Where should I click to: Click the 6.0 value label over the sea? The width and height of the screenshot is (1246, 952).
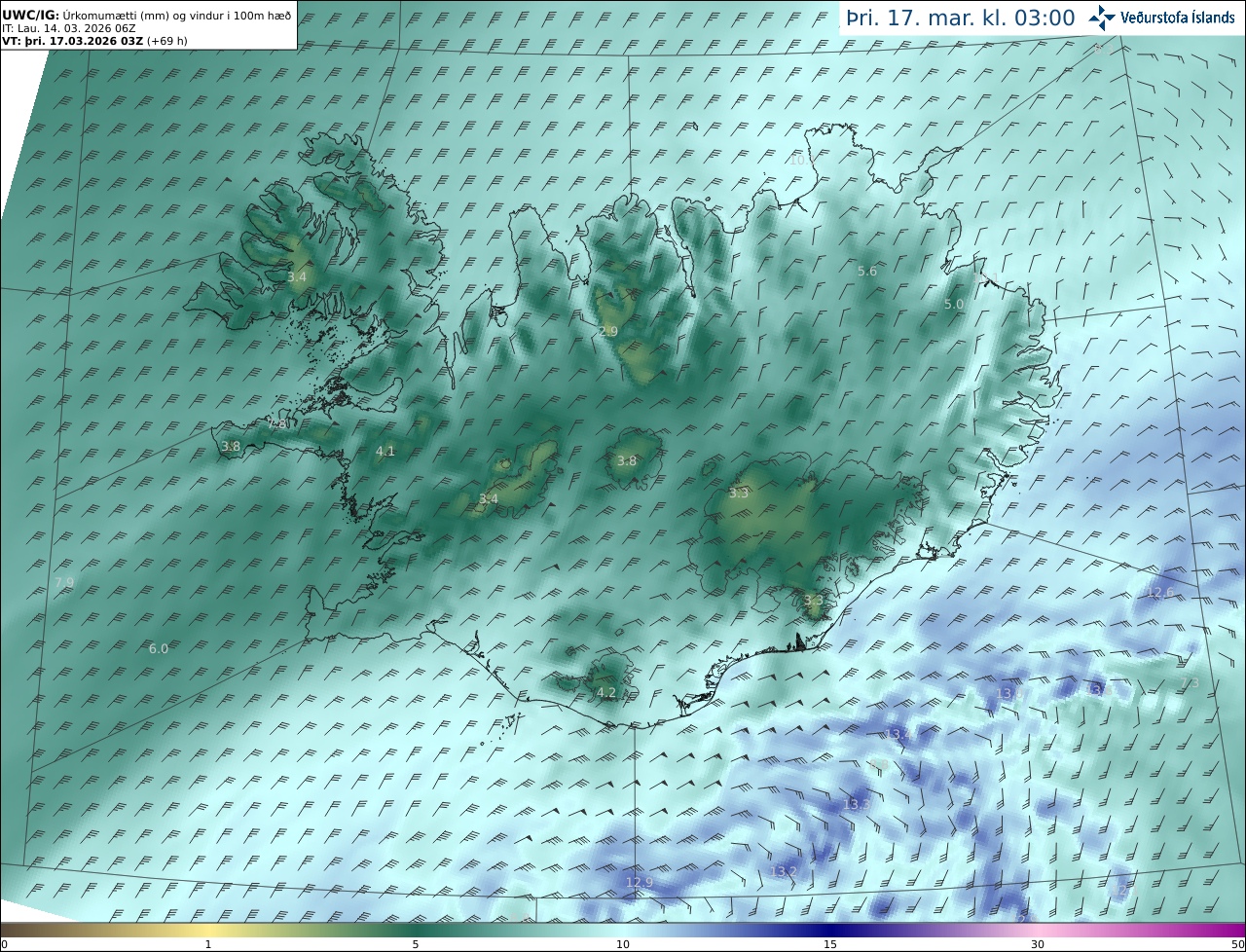(159, 649)
